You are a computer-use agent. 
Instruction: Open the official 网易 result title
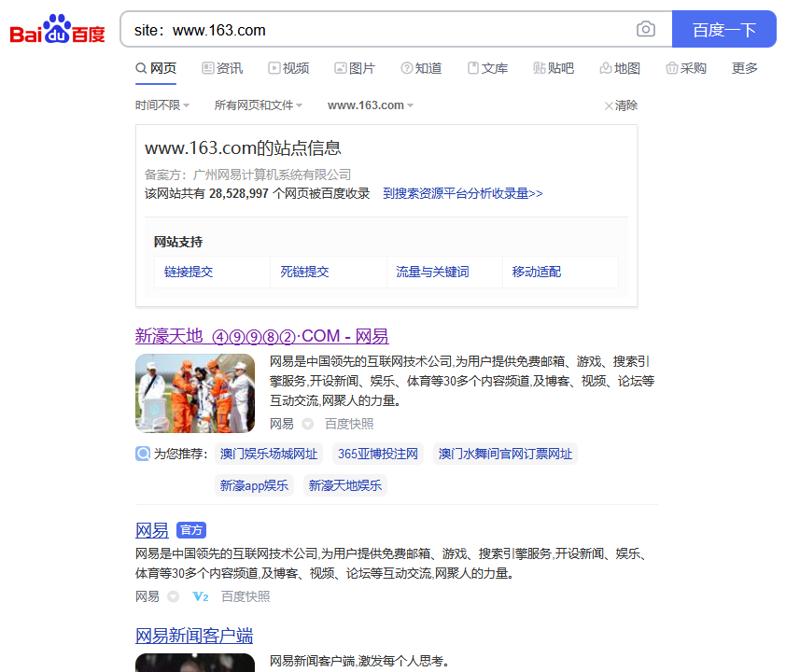pos(152,531)
